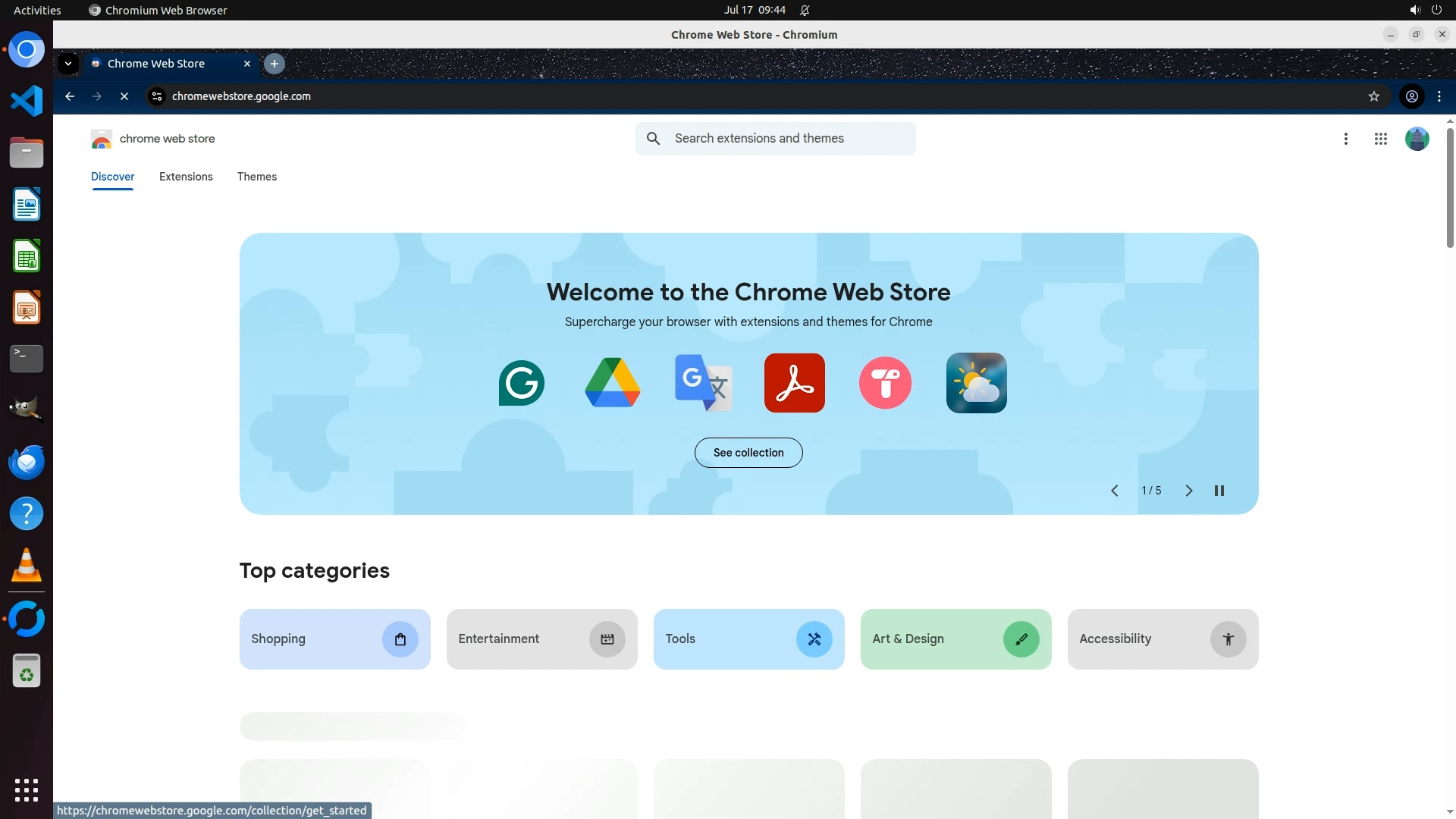This screenshot has height=819, width=1456.
Task: Switch to the Themes tab
Action: (x=256, y=177)
